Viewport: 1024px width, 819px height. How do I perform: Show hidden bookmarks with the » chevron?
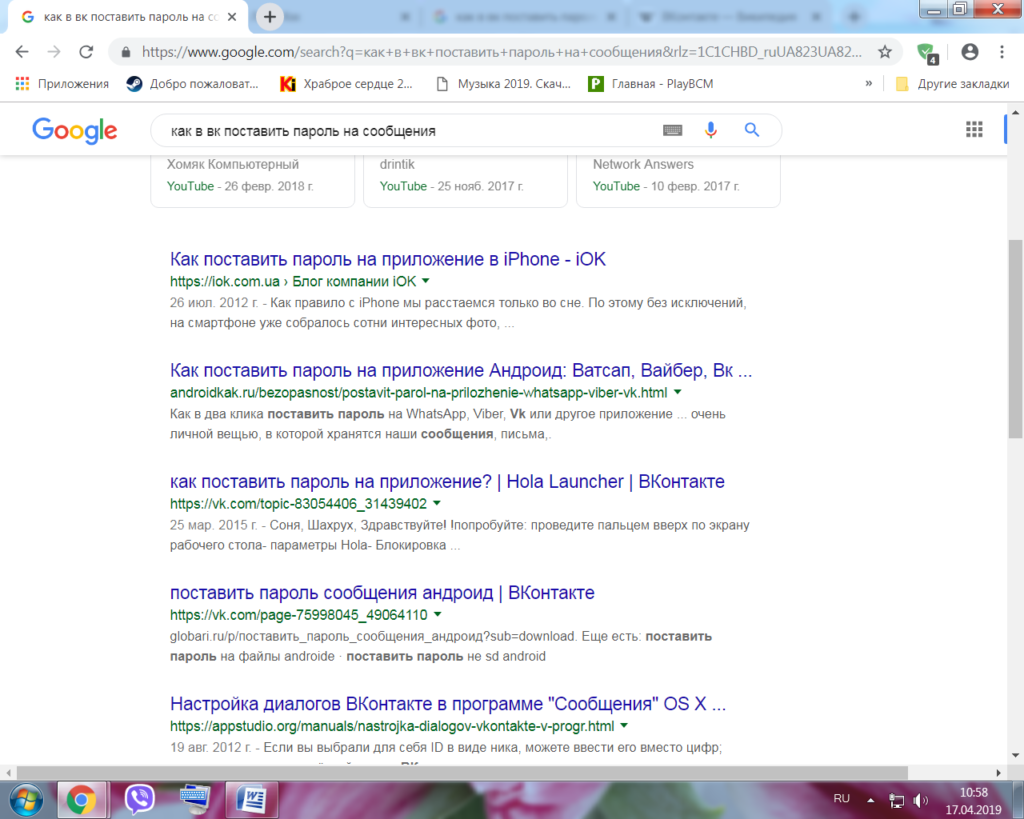coord(869,84)
